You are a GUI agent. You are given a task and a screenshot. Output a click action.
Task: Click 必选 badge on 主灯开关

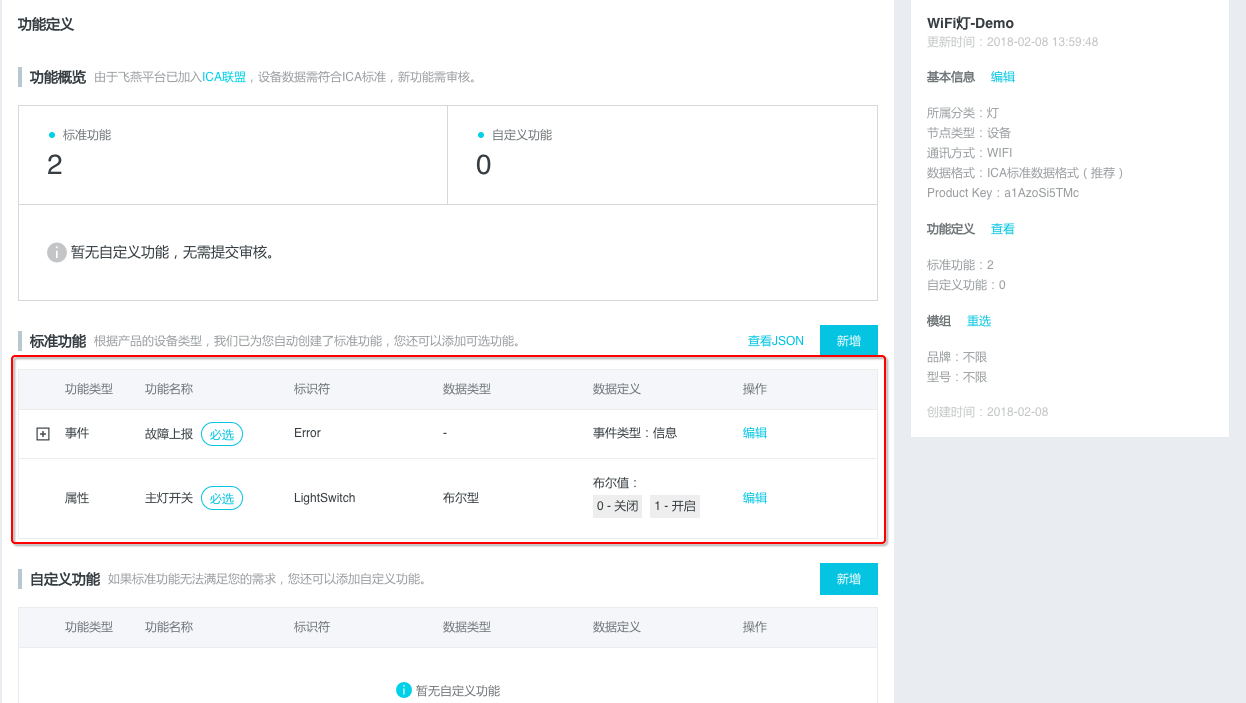point(222,498)
